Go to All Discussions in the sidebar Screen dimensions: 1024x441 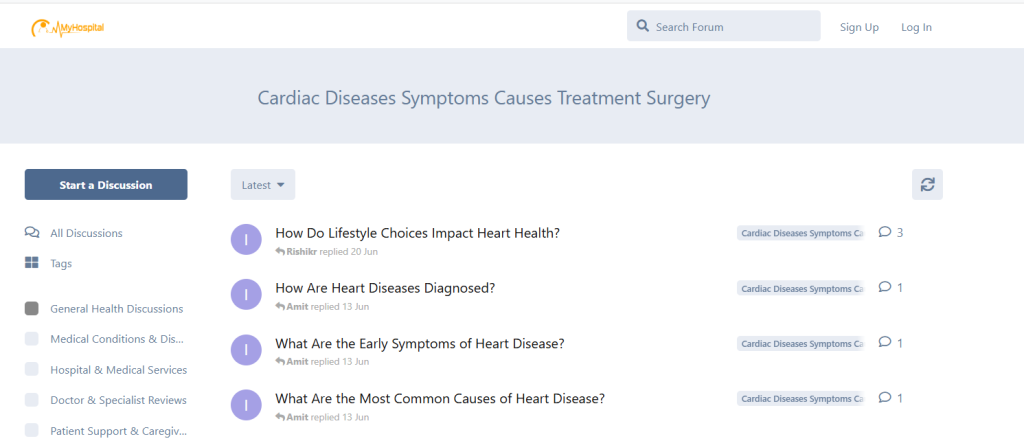tap(86, 233)
